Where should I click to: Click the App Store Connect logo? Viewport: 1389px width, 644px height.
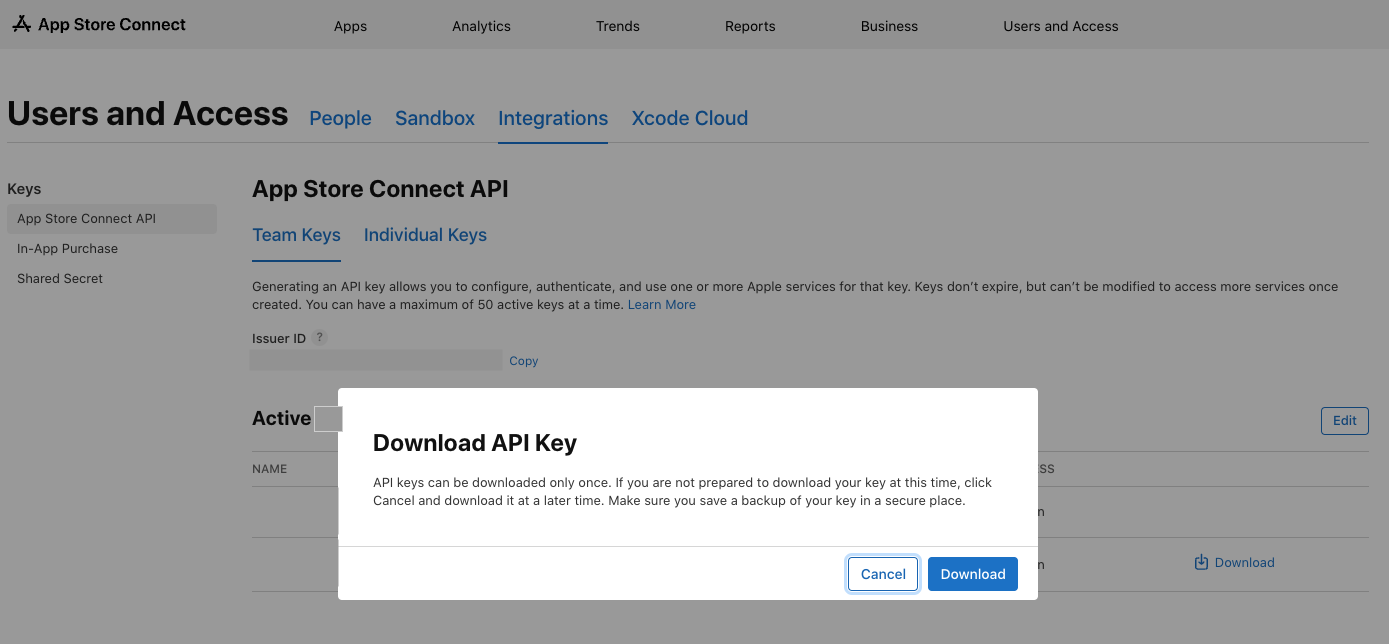[99, 24]
